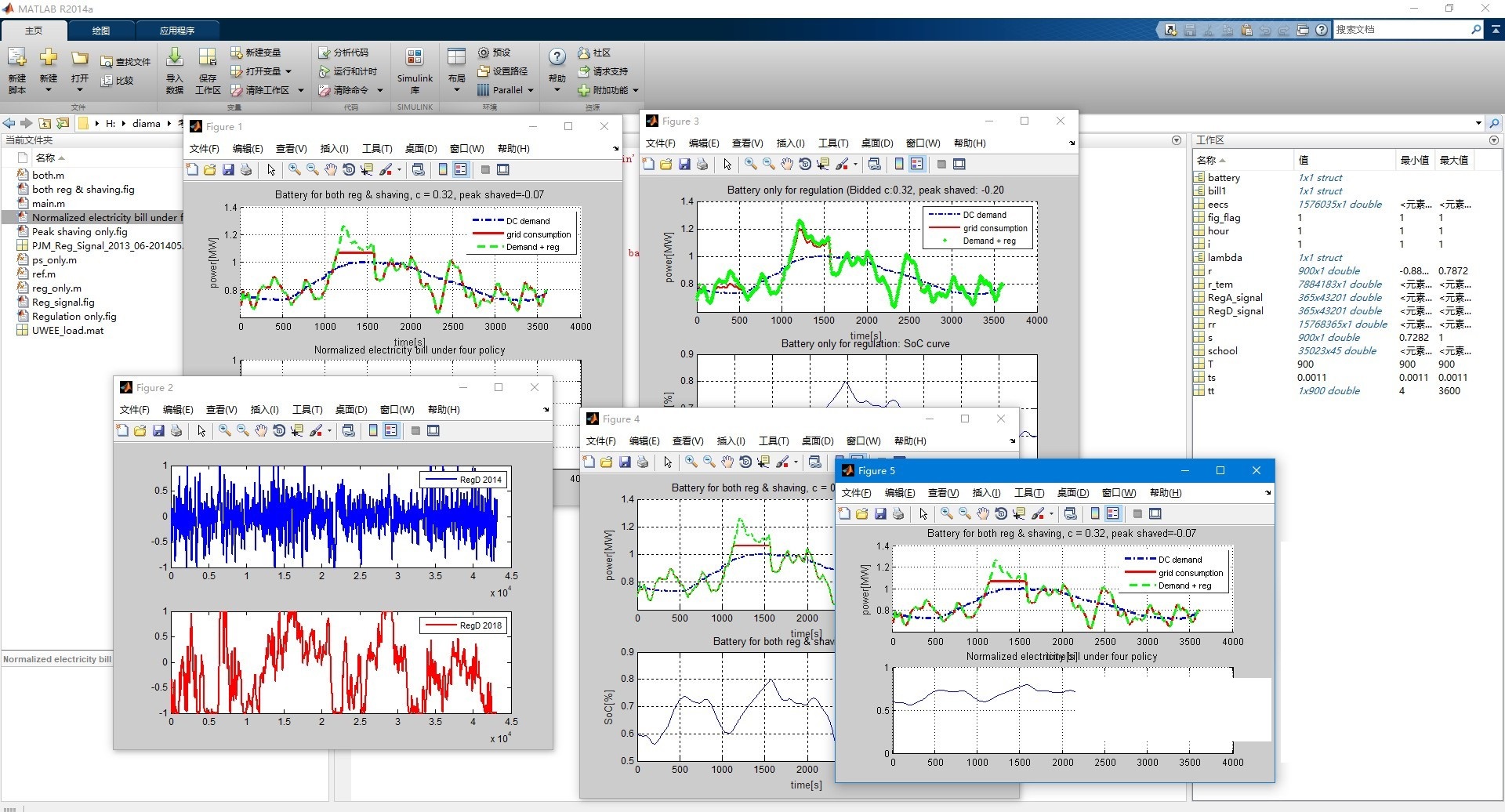This screenshot has width=1505, height=812.
Task: Toggle Edit Plot arrow in Figure 2
Action: coord(201,430)
